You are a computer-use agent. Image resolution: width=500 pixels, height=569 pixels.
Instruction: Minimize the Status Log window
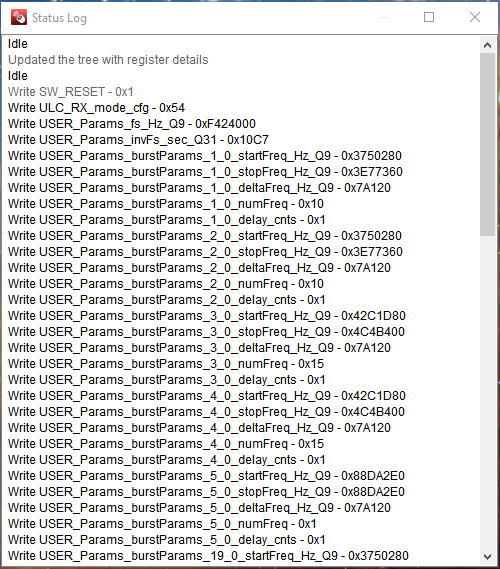tap(384, 17)
